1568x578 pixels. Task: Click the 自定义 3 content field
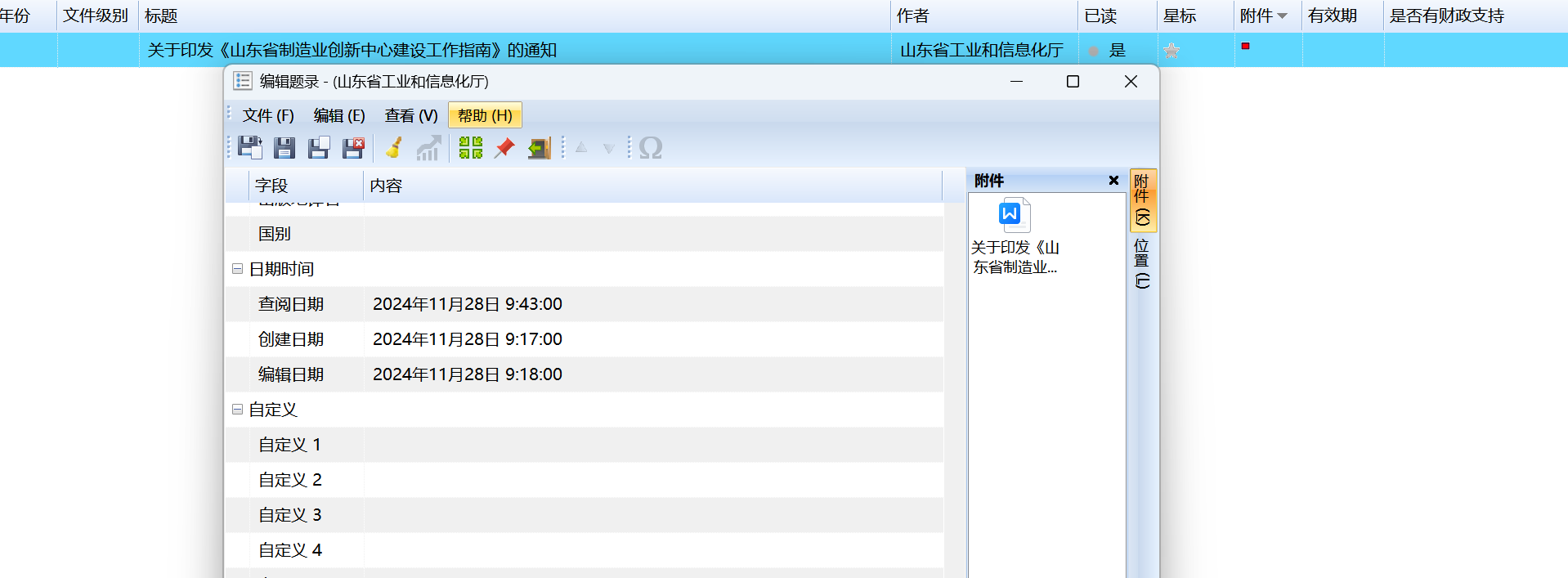click(x=653, y=515)
